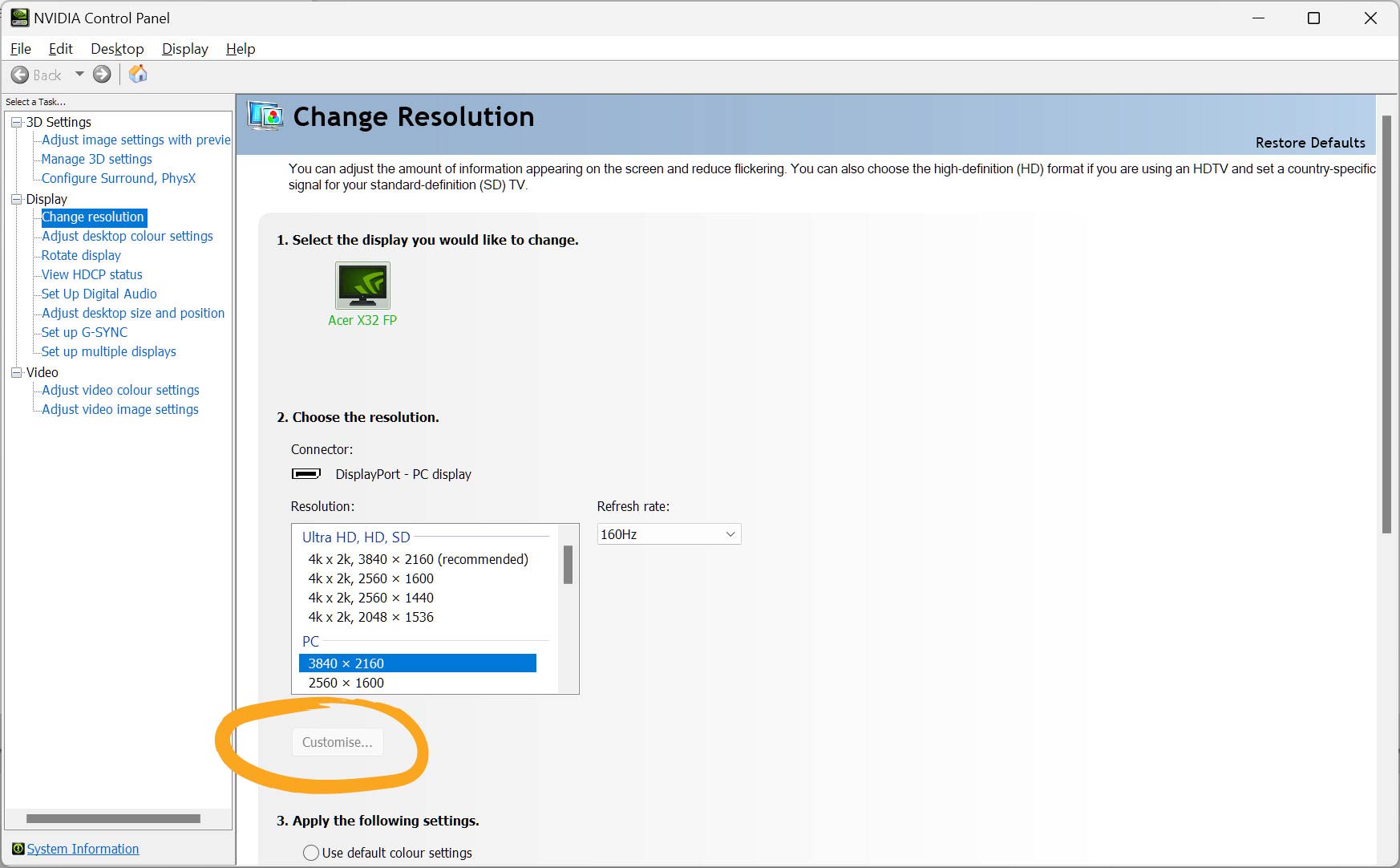Open Rotate display task
The width and height of the screenshot is (1400, 868).
coord(81,255)
